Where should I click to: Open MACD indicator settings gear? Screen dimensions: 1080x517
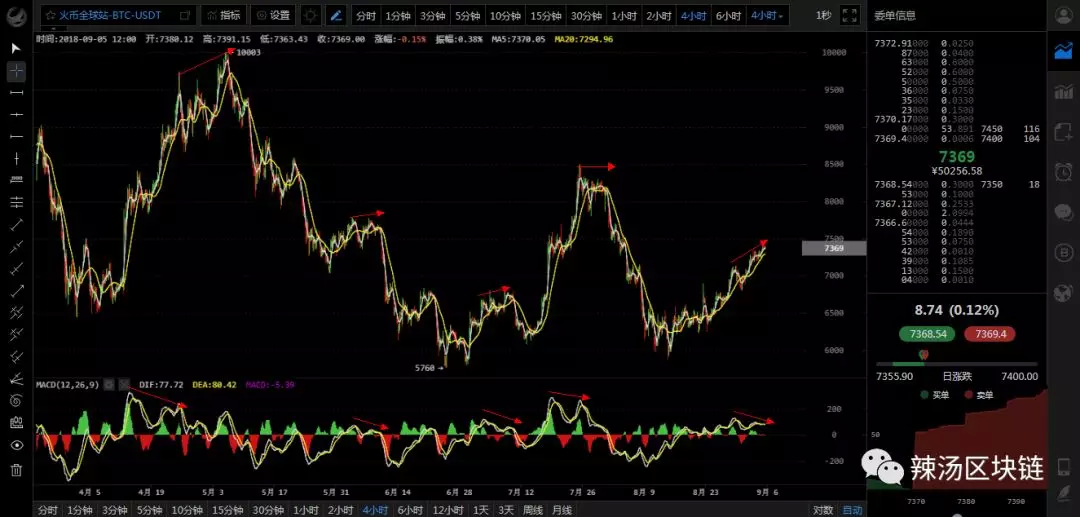109,385
